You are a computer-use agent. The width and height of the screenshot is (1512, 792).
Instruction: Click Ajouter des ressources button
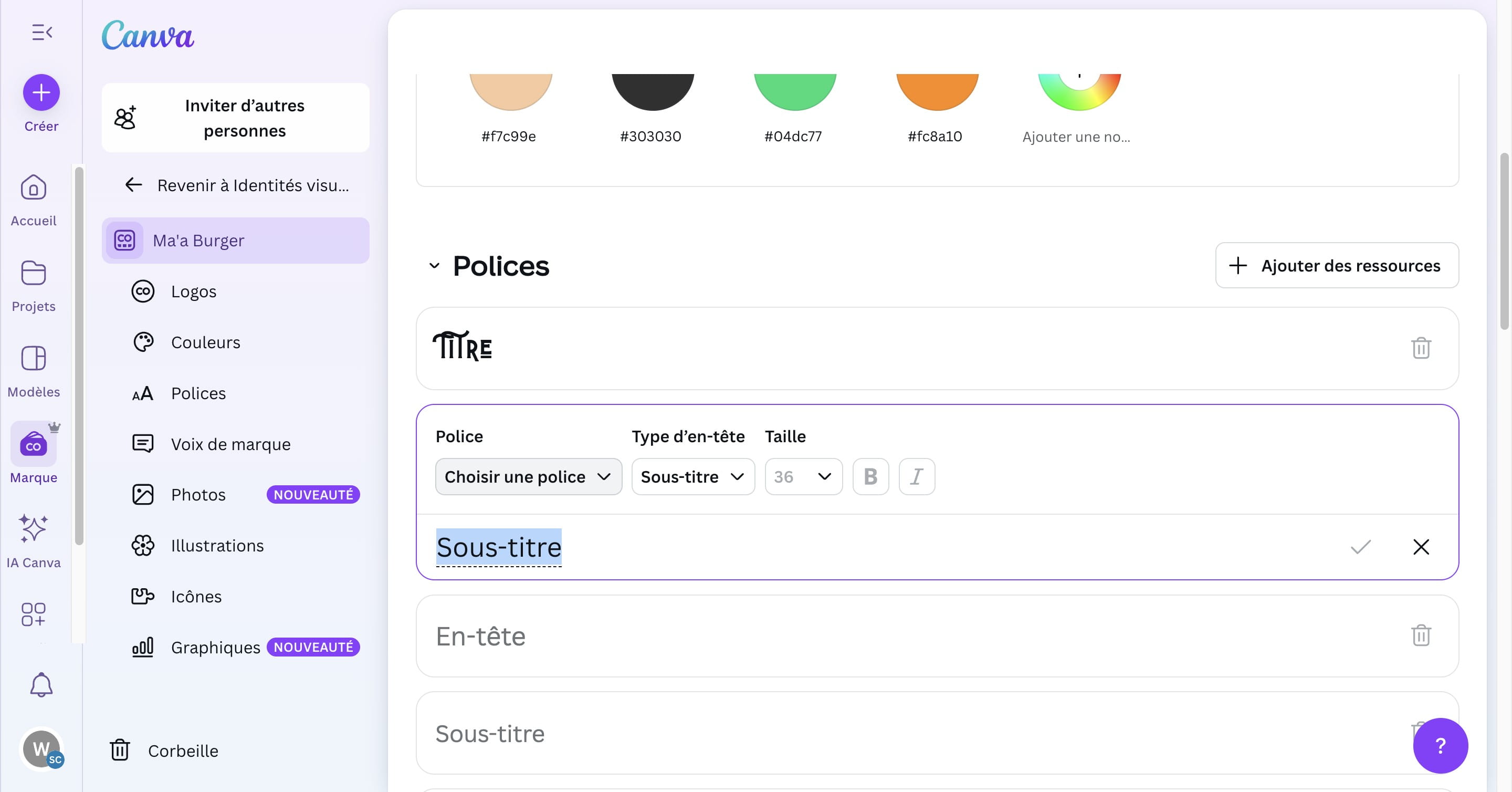1337,265
